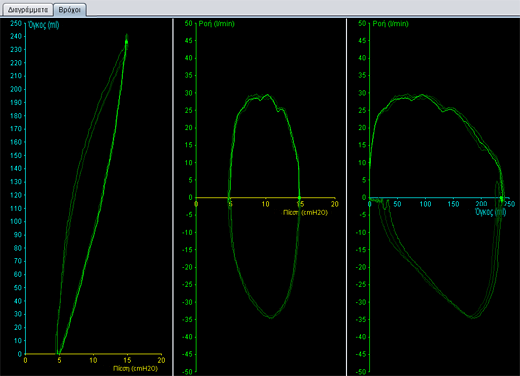This screenshot has width=520, height=376.
Task: Click the inspiratory flow peak in middle loop
Action: 267,95
